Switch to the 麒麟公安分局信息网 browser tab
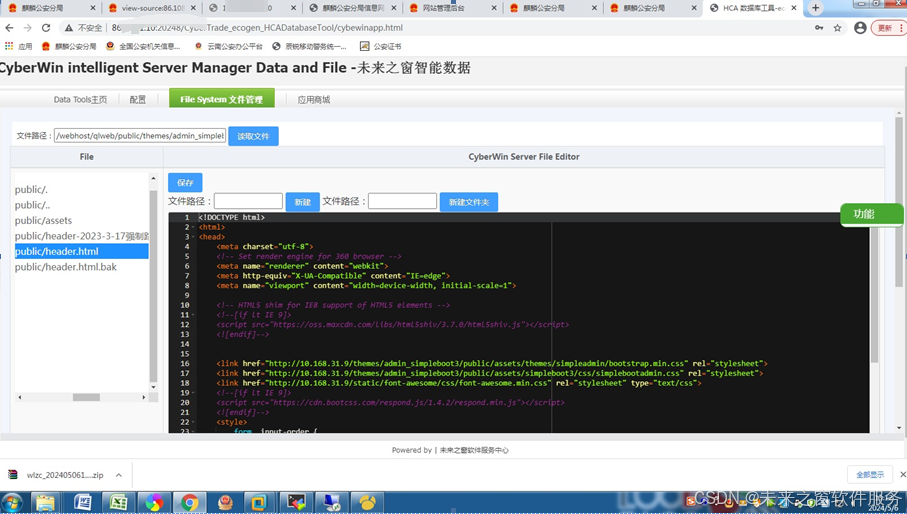This screenshot has height=514, width=907. pos(353,8)
